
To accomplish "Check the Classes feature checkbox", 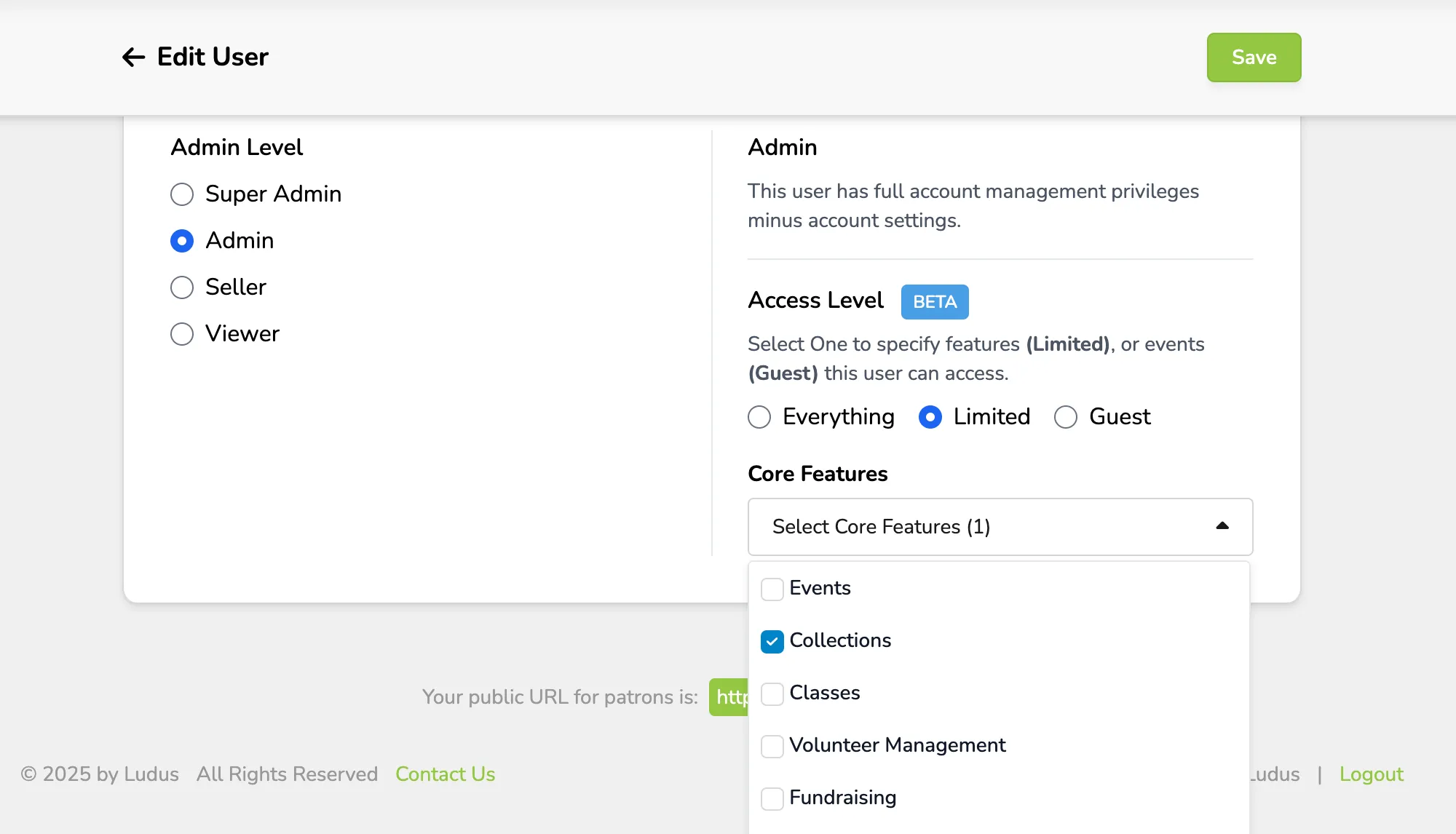I will (x=772, y=694).
